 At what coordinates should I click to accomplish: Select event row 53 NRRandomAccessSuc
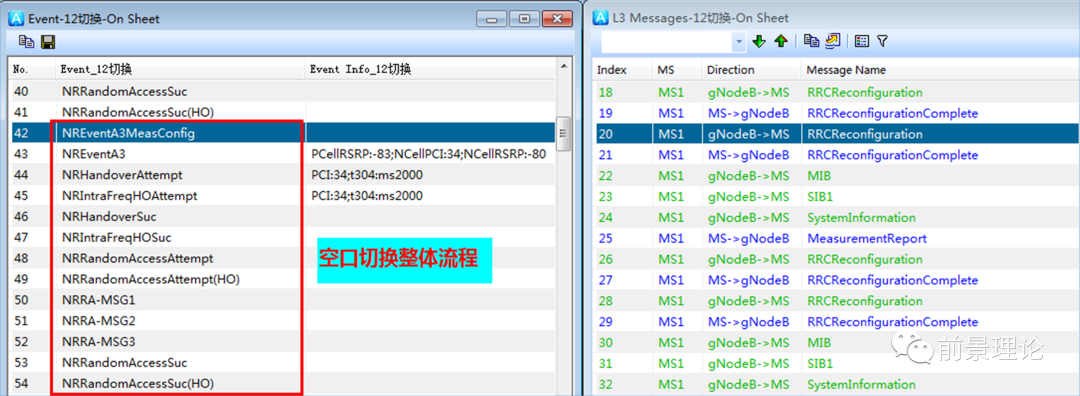(282, 362)
